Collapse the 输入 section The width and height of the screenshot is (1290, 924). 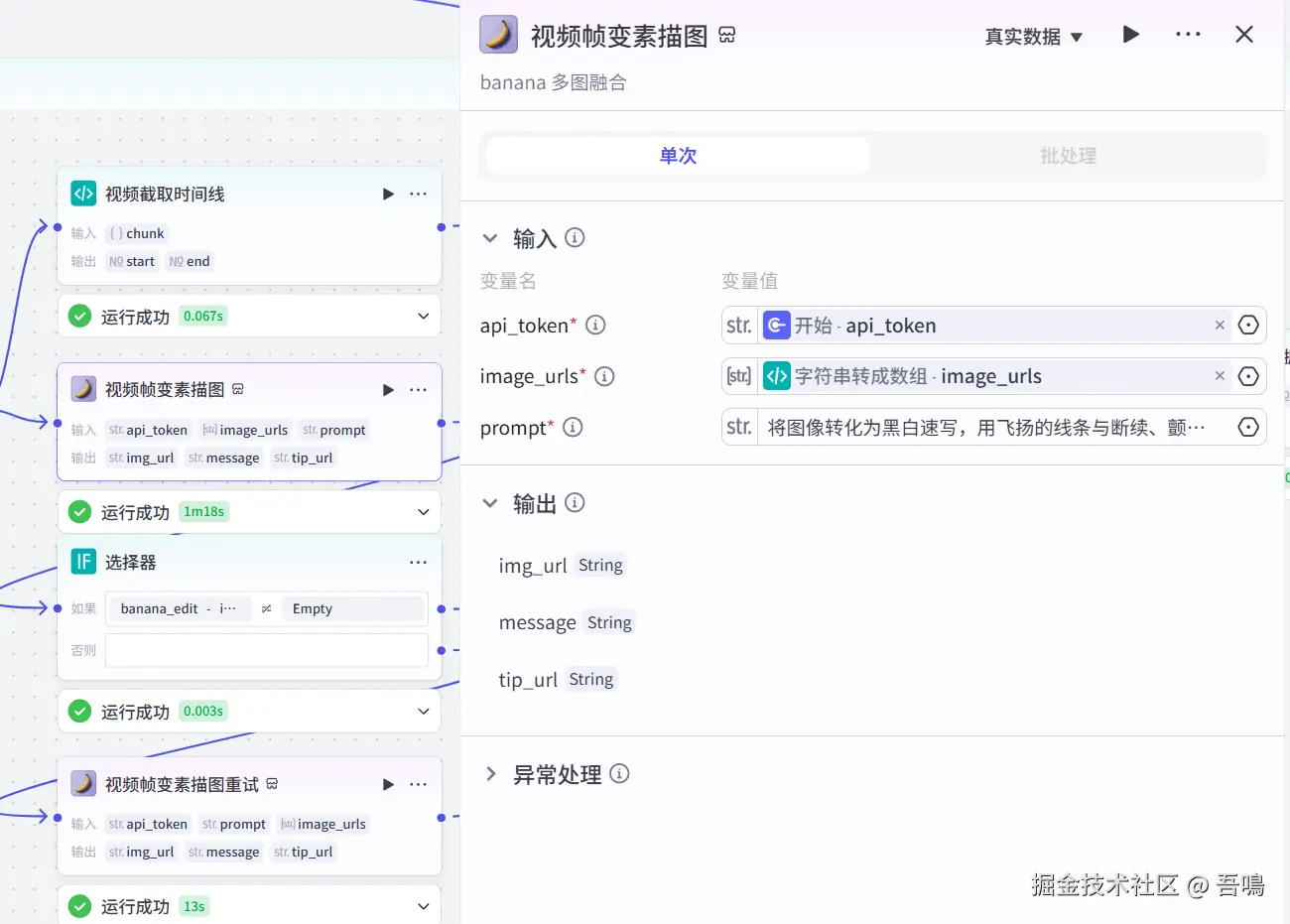point(489,238)
